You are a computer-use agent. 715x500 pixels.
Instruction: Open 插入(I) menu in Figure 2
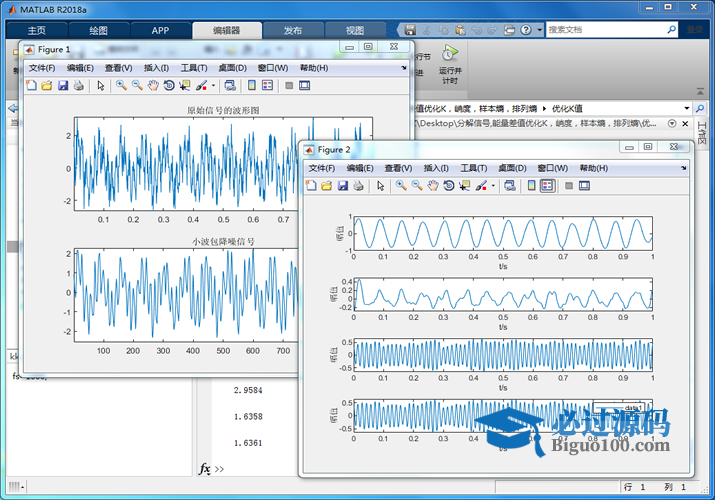pyautogui.click(x=438, y=168)
